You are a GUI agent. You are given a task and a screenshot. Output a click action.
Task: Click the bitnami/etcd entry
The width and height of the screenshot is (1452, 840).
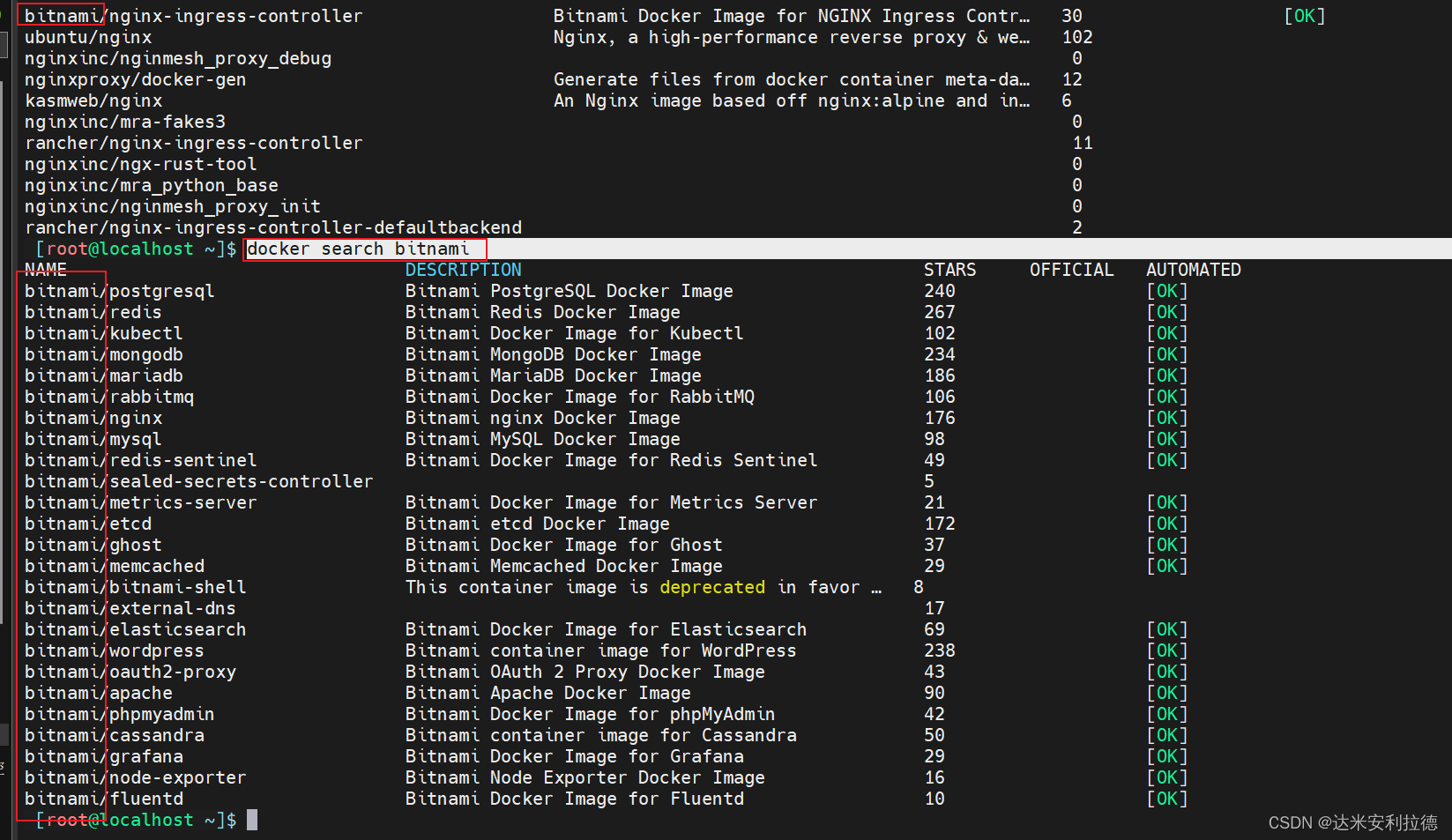click(87, 524)
